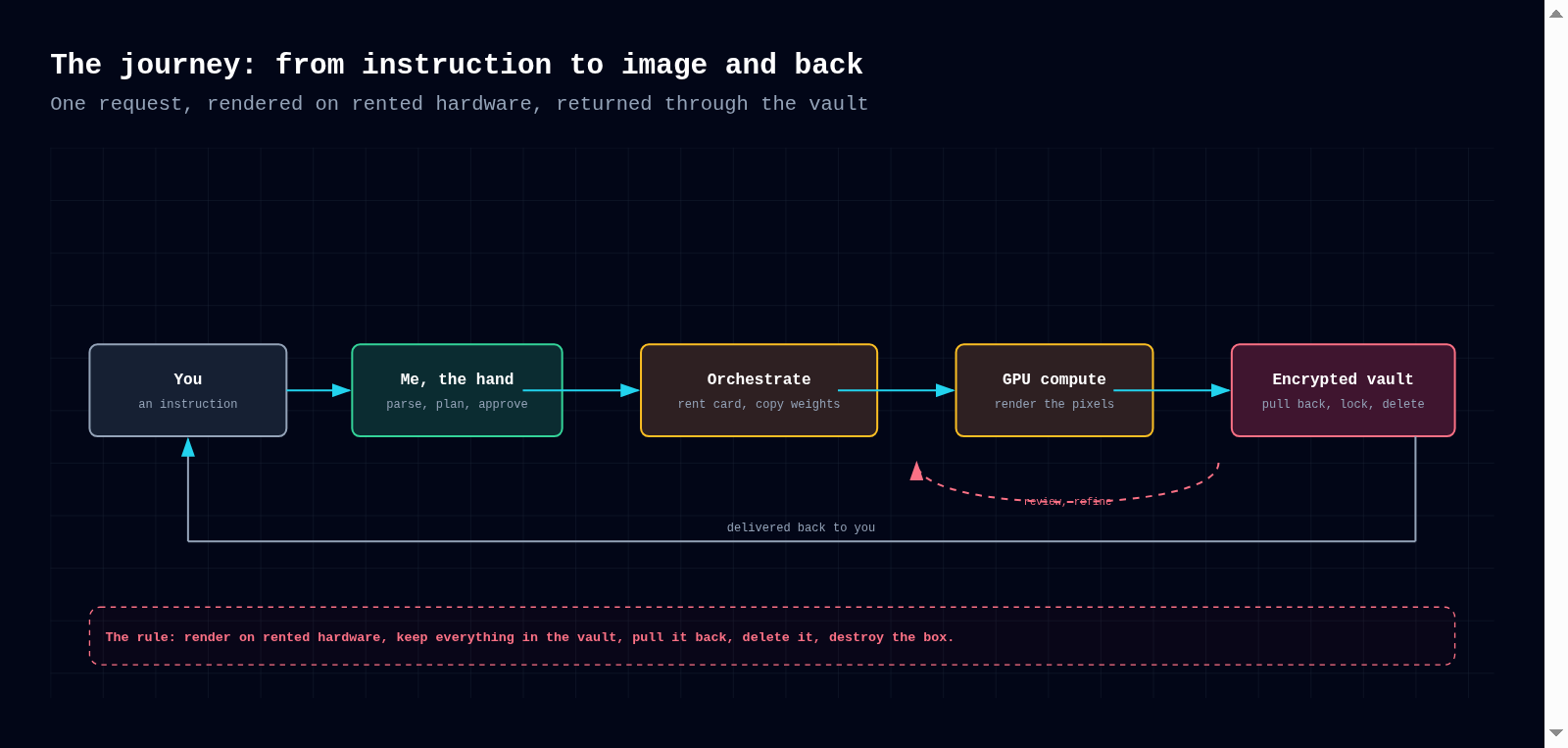Image resolution: width=1568 pixels, height=748 pixels.
Task: Click the rule callout box text
Action: coord(529,637)
